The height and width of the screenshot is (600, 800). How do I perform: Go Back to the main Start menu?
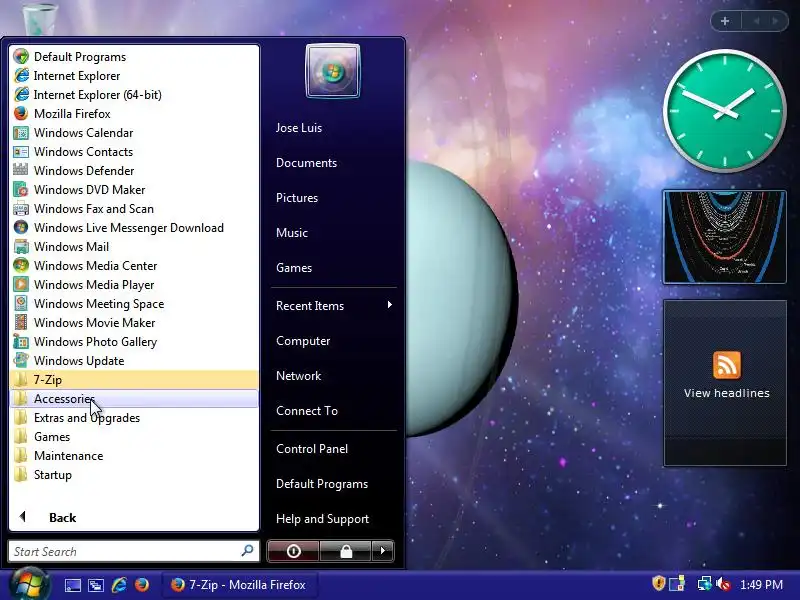tap(134, 517)
